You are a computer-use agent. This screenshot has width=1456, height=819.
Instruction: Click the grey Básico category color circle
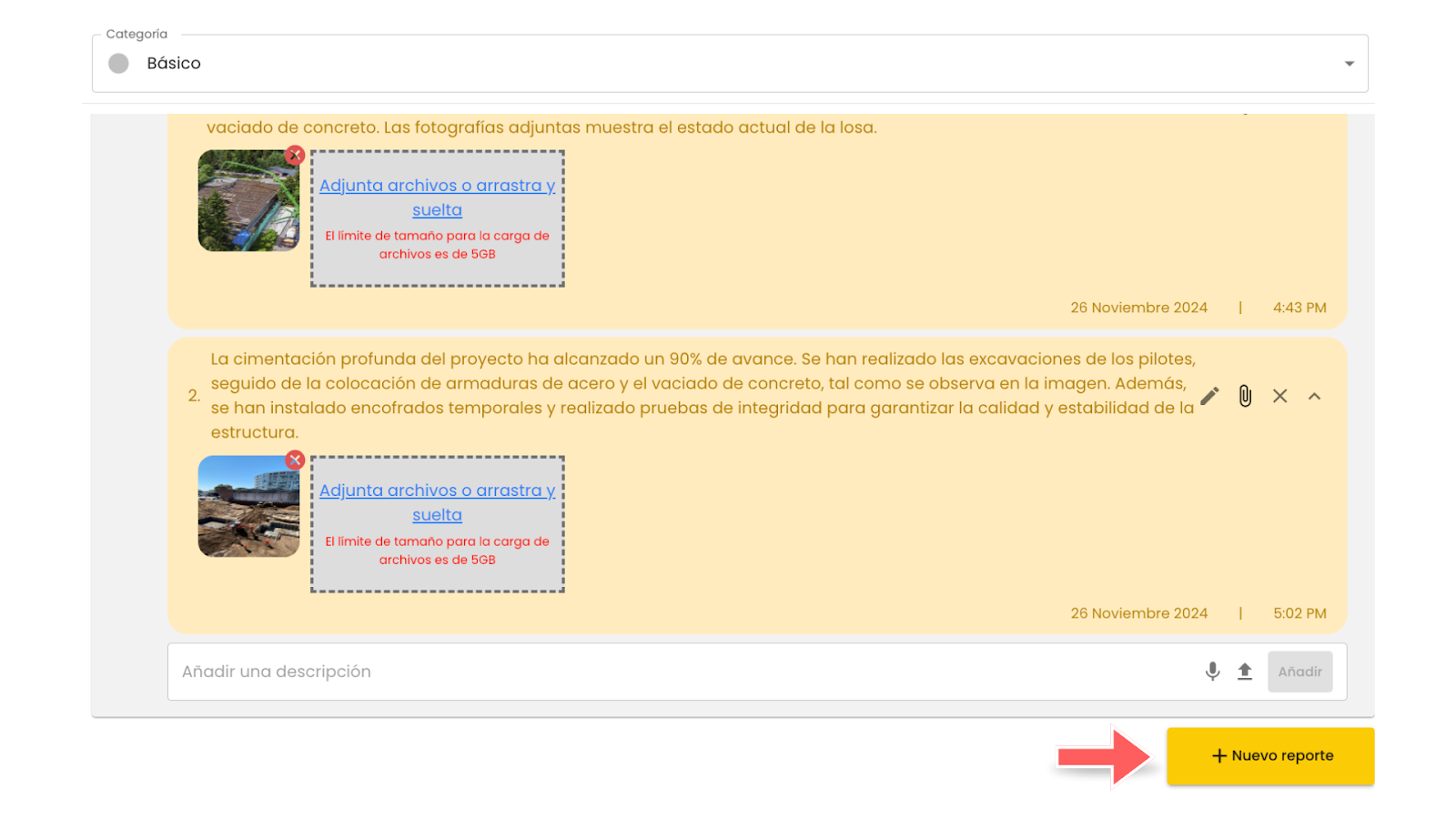(118, 64)
